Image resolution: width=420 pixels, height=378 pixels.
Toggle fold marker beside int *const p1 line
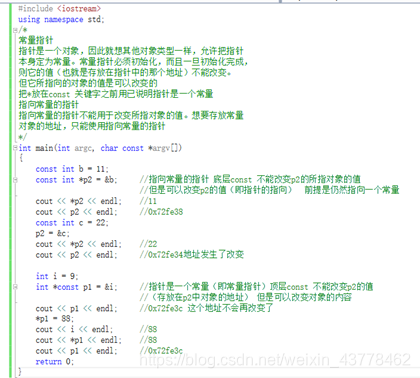[x=15, y=287]
